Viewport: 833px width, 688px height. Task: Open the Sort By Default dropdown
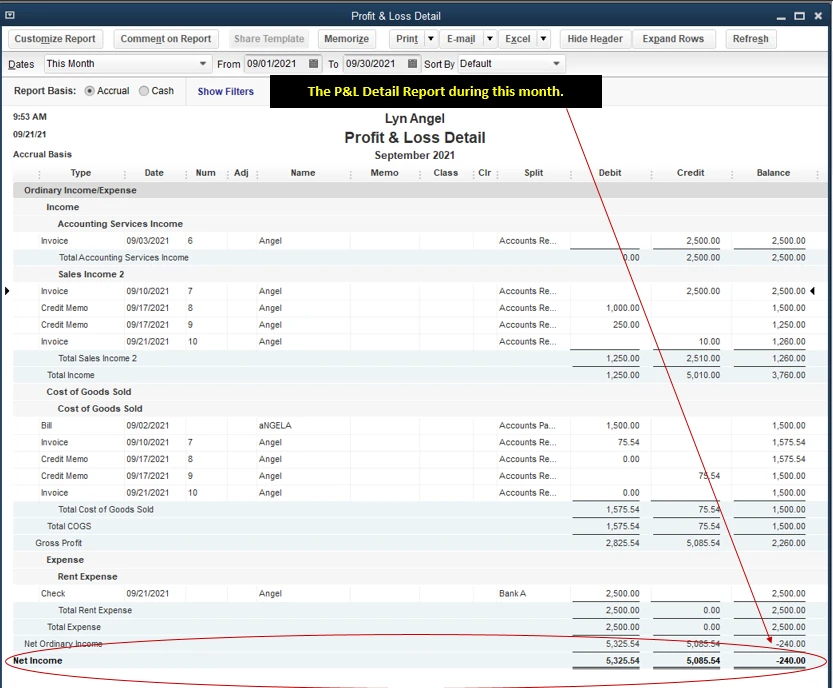556,63
